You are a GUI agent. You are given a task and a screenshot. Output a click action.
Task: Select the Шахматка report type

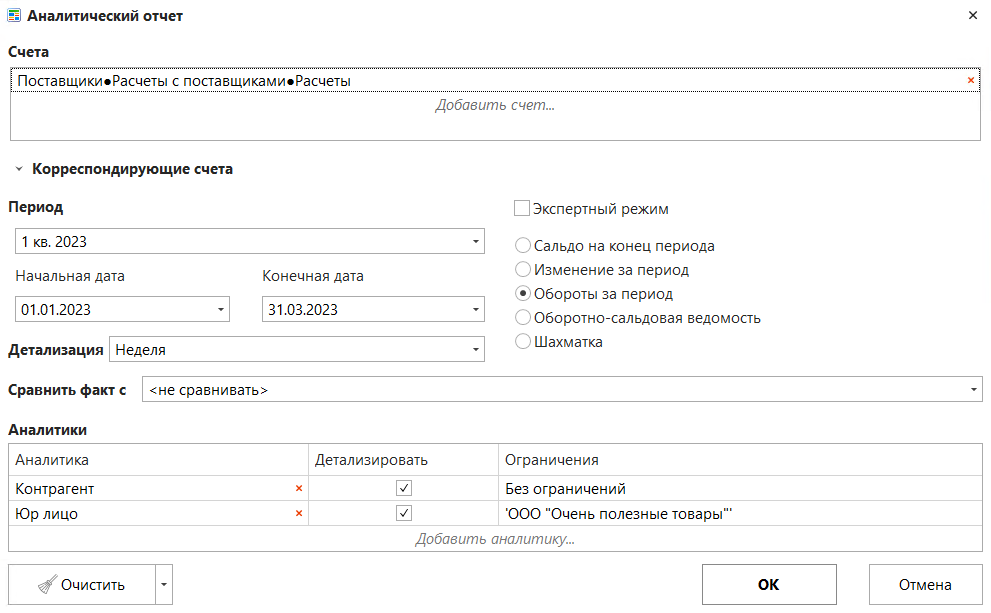522,342
